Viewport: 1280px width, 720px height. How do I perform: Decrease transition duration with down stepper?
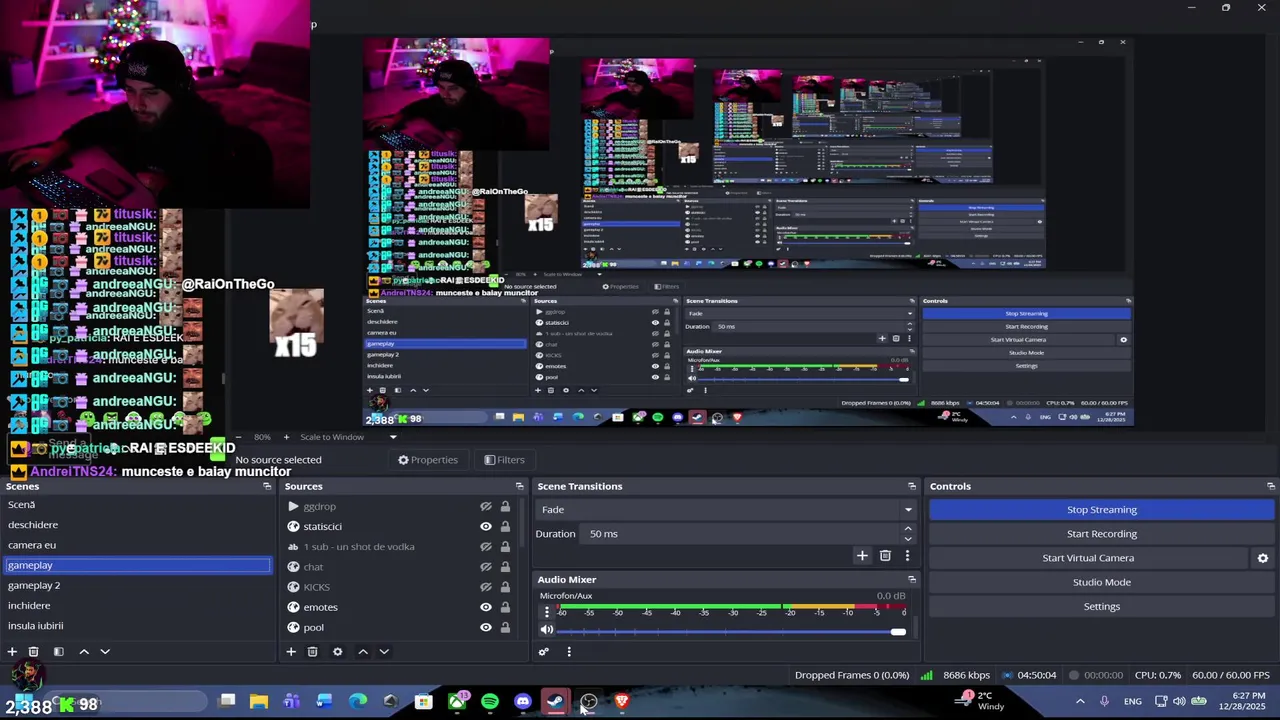(x=908, y=538)
